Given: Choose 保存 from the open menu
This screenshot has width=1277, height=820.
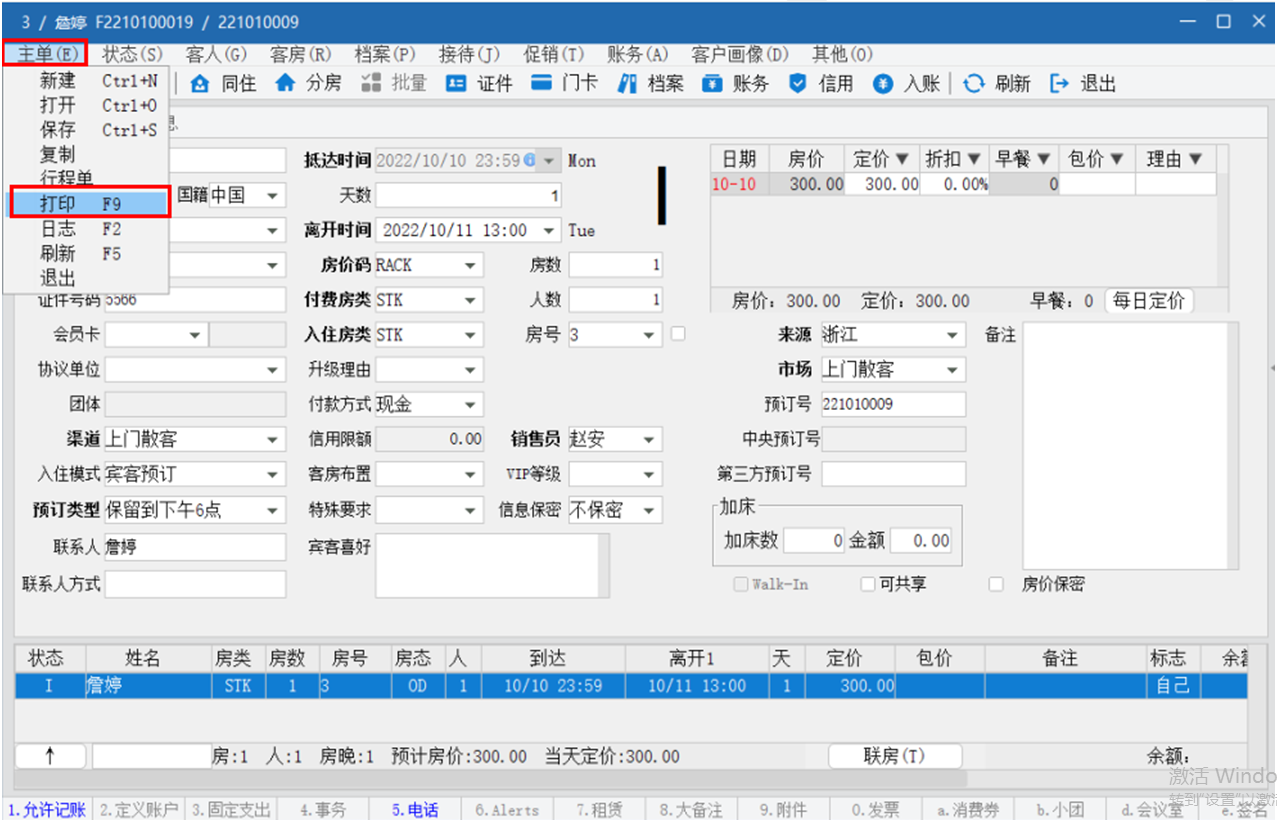Looking at the screenshot, I should pos(89,130).
